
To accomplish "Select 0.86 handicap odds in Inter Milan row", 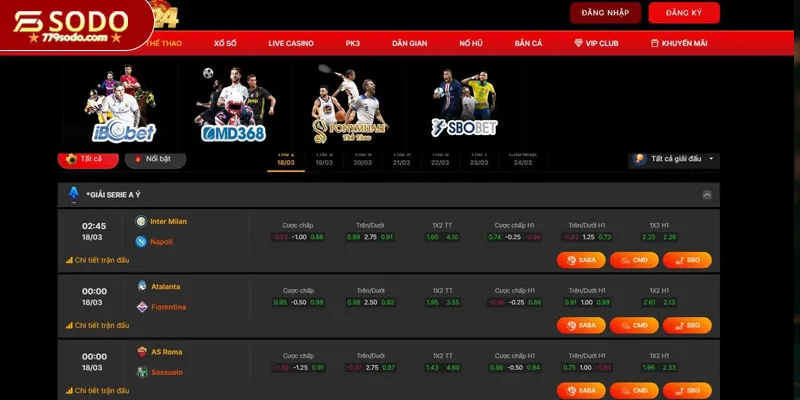I will click(x=317, y=237).
